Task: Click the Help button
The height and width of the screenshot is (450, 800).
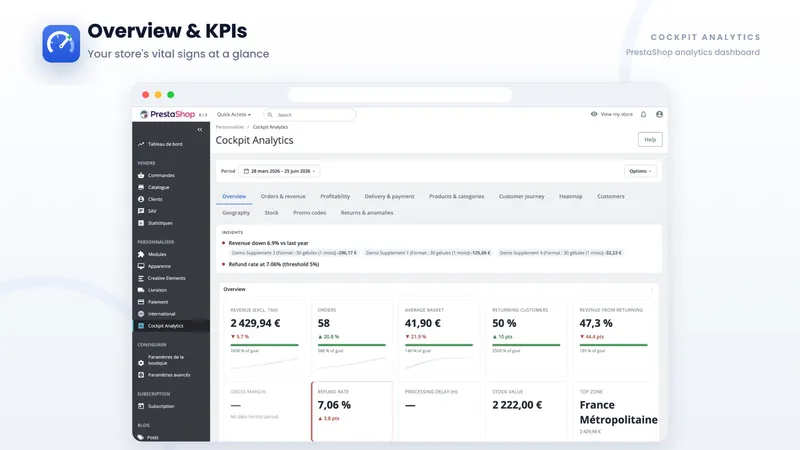Action: tap(650, 139)
